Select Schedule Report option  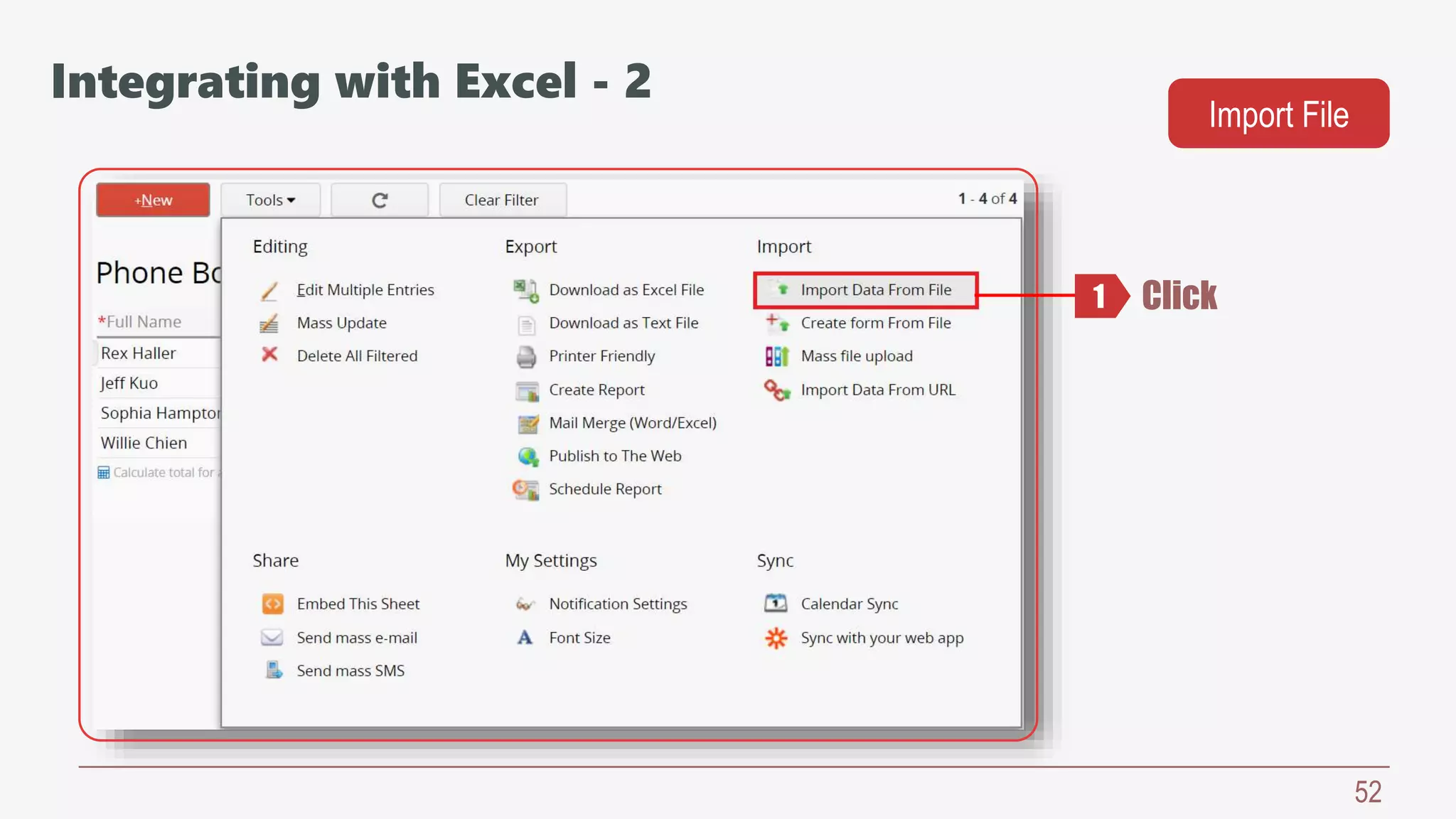(x=605, y=489)
